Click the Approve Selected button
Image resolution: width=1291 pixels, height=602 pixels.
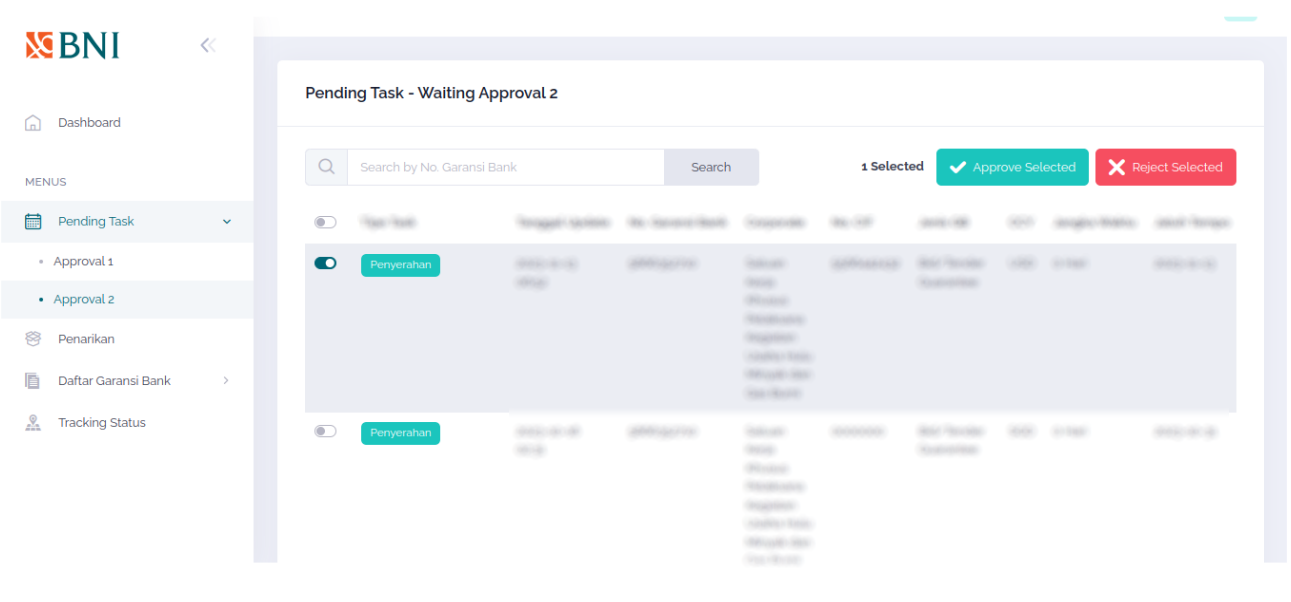coord(1011,167)
